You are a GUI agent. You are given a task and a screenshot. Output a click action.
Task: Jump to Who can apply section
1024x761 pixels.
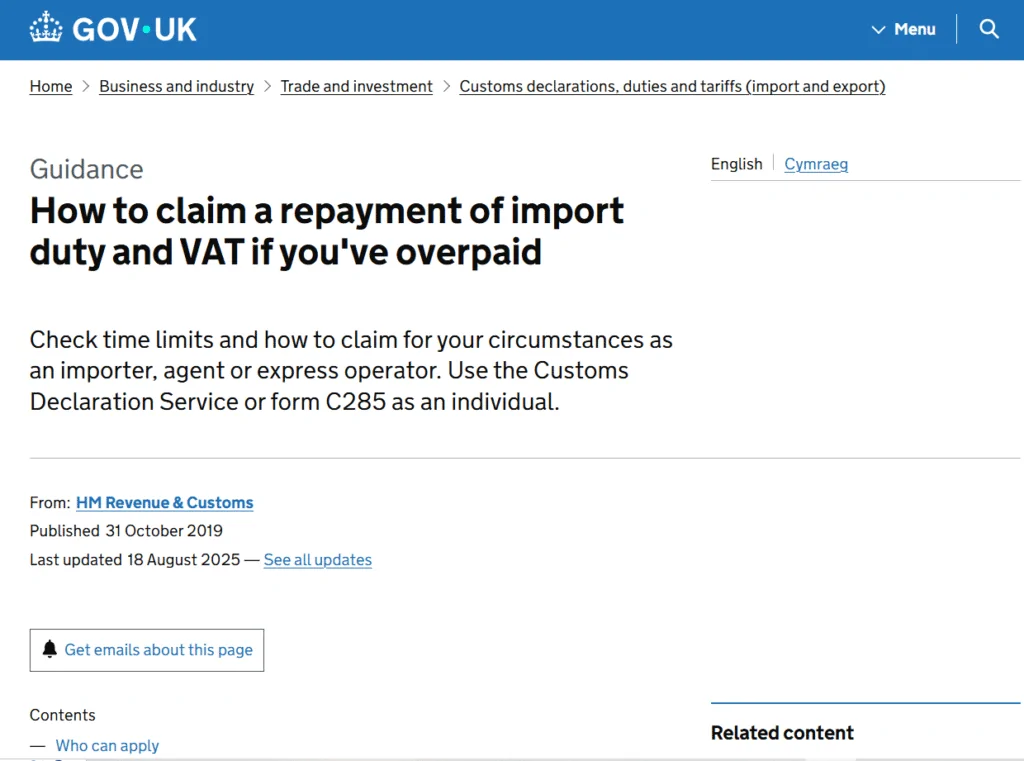point(107,745)
